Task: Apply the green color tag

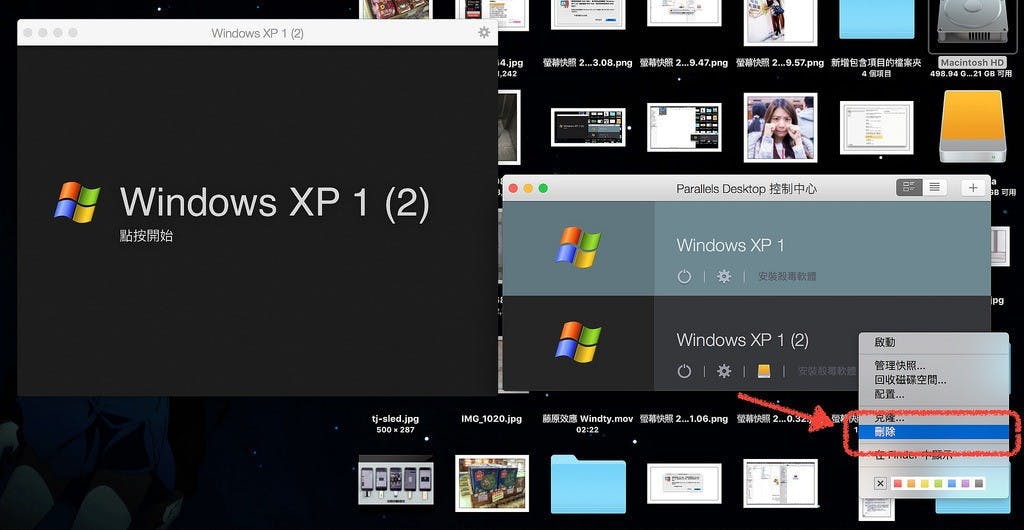Action: 938,484
